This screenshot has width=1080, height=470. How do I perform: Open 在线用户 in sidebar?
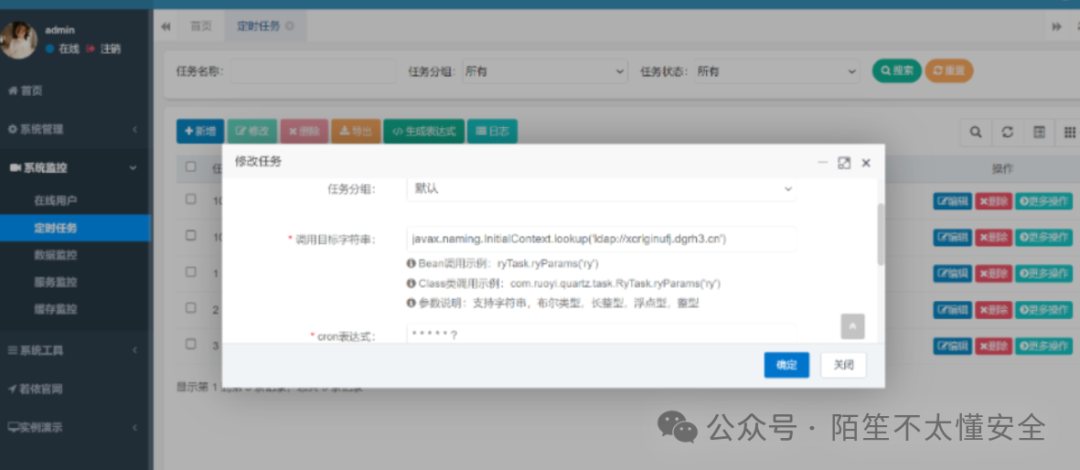(55, 201)
